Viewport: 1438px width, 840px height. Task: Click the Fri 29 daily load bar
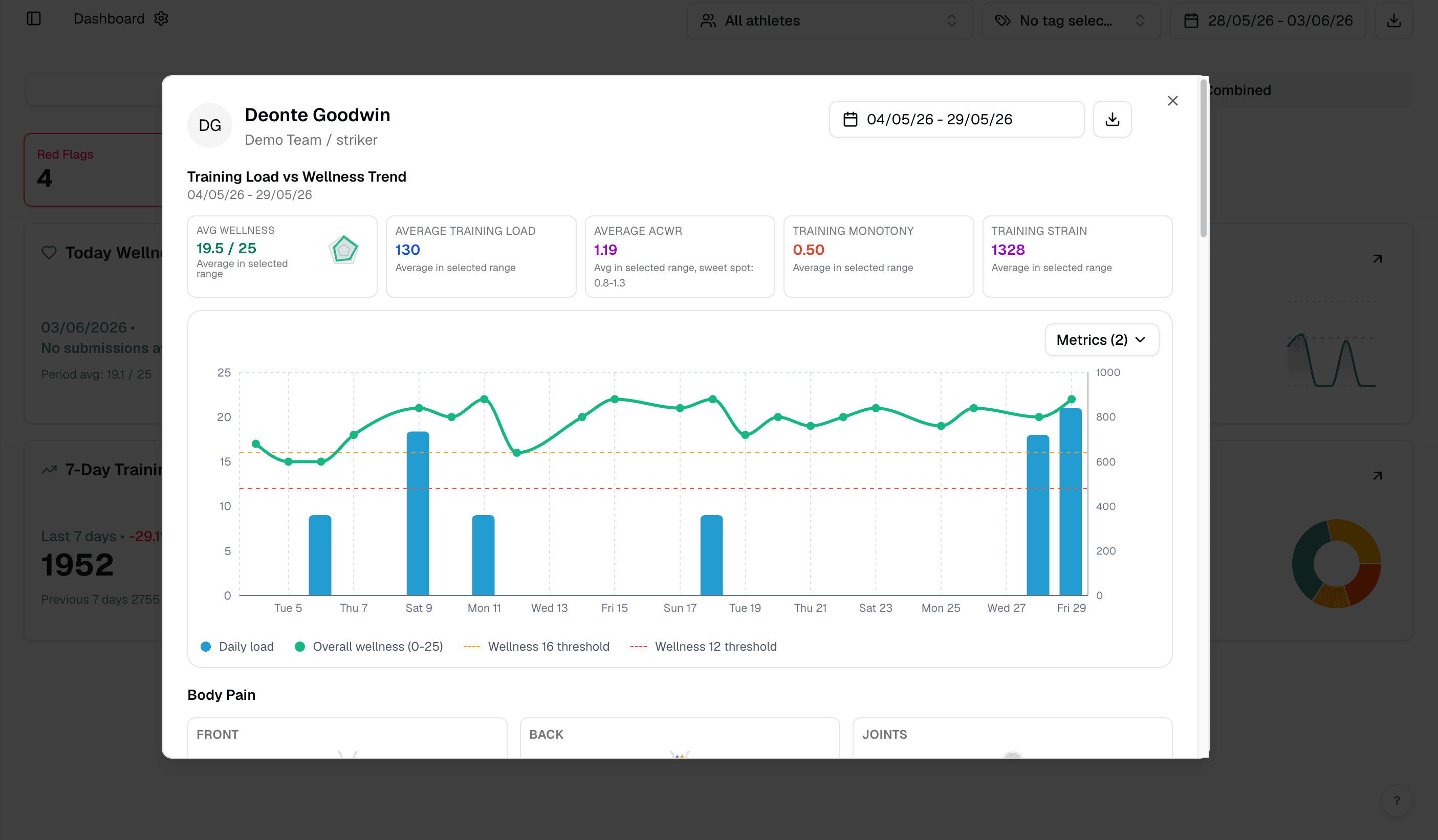(1071, 502)
